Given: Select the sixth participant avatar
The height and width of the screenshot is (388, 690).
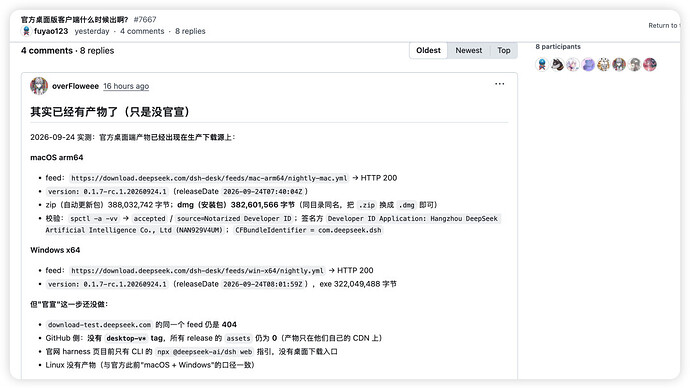Looking at the screenshot, I should (x=619, y=65).
